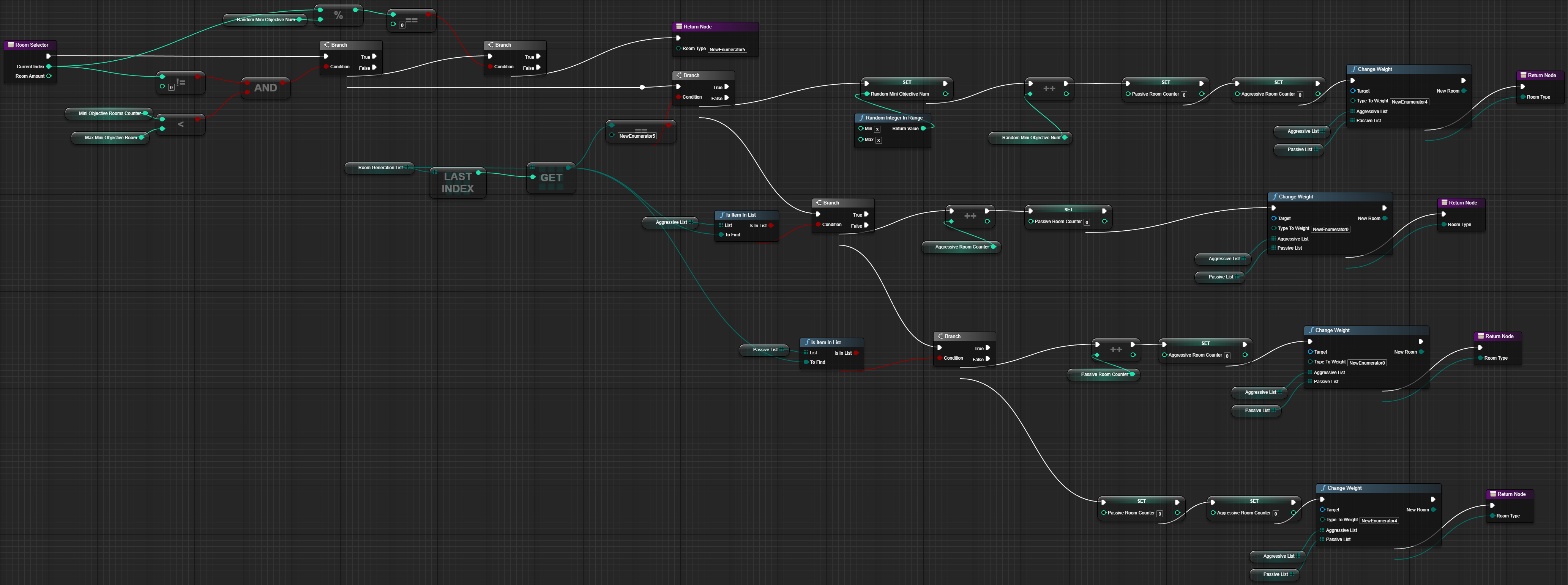This screenshot has width=1568, height=585.
Task: Click the zero value field on the != node
Action: tap(171, 88)
